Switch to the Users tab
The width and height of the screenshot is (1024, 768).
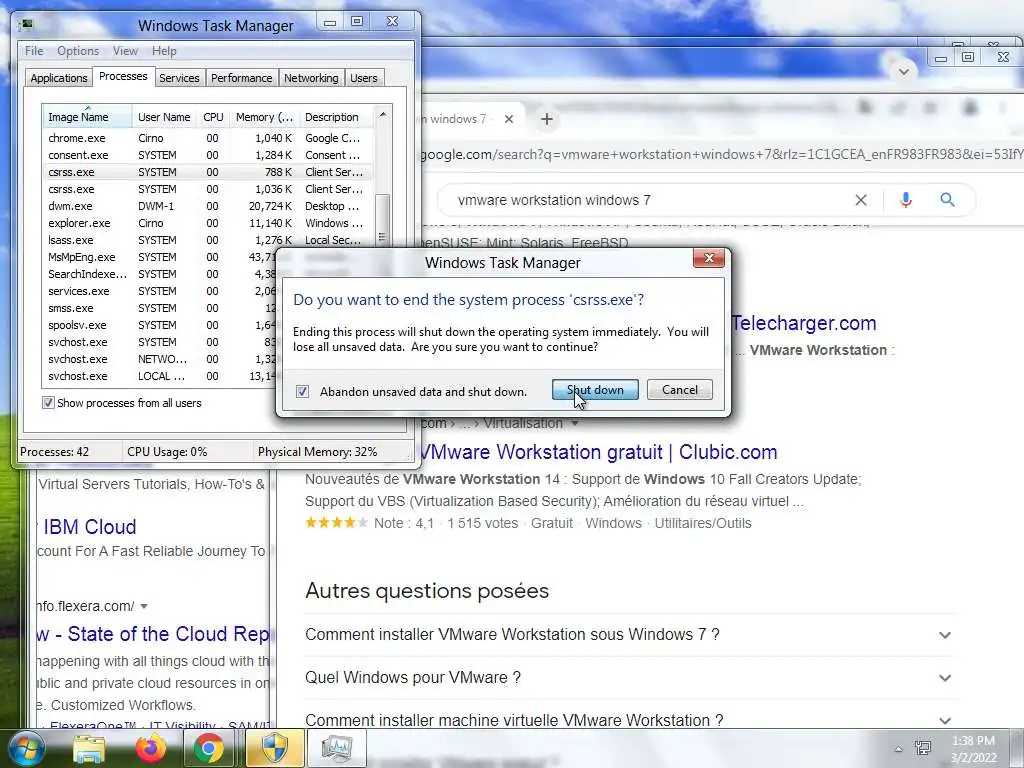pos(364,78)
